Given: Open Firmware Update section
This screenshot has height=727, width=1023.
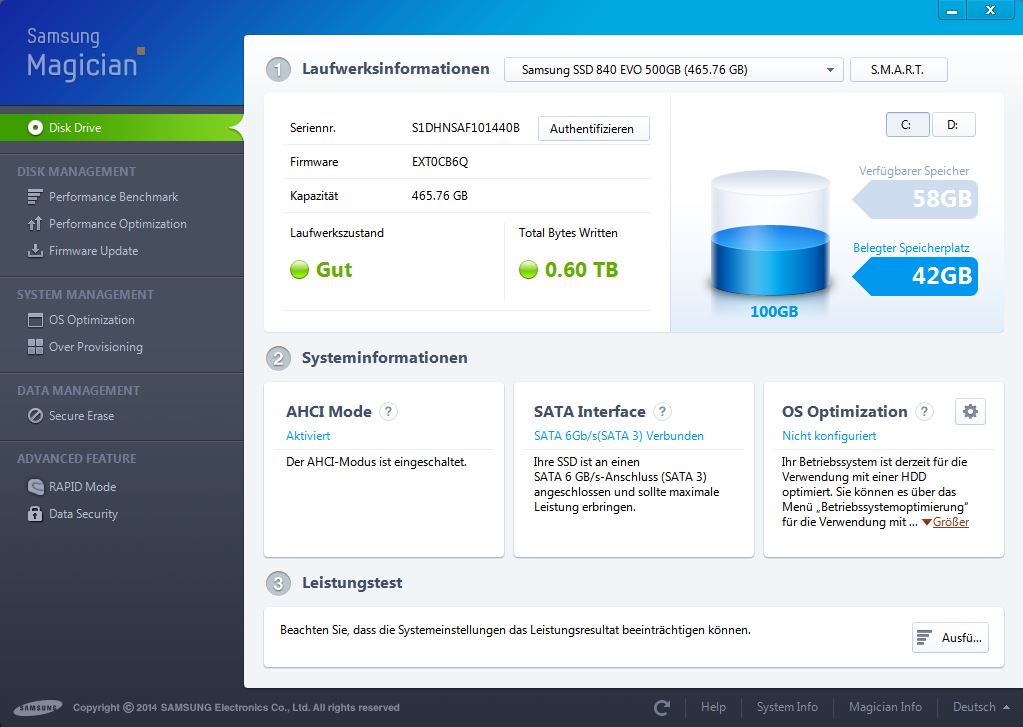Looking at the screenshot, I should pyautogui.click(x=93, y=251).
